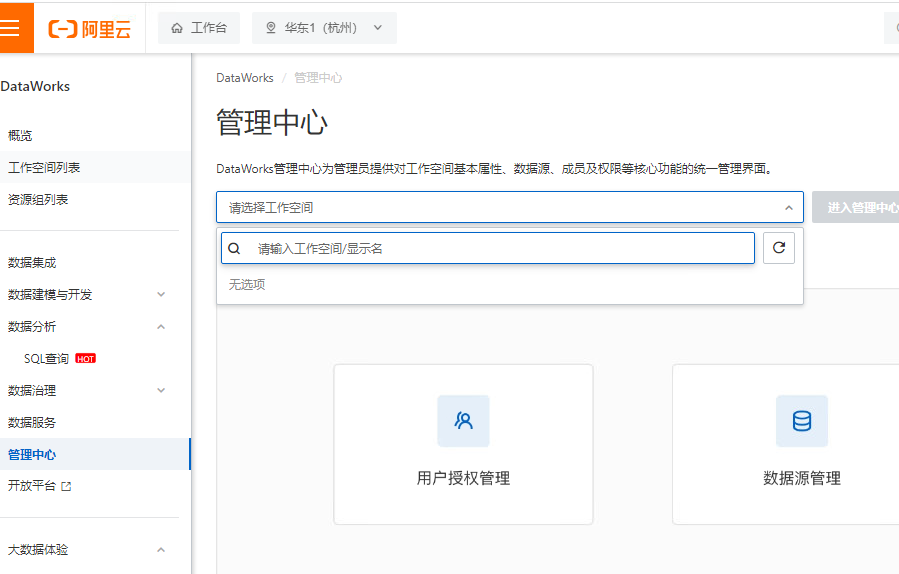Image resolution: width=899 pixels, height=574 pixels.
Task: Click the DataWorks sidebar title
Action: click(x=35, y=87)
